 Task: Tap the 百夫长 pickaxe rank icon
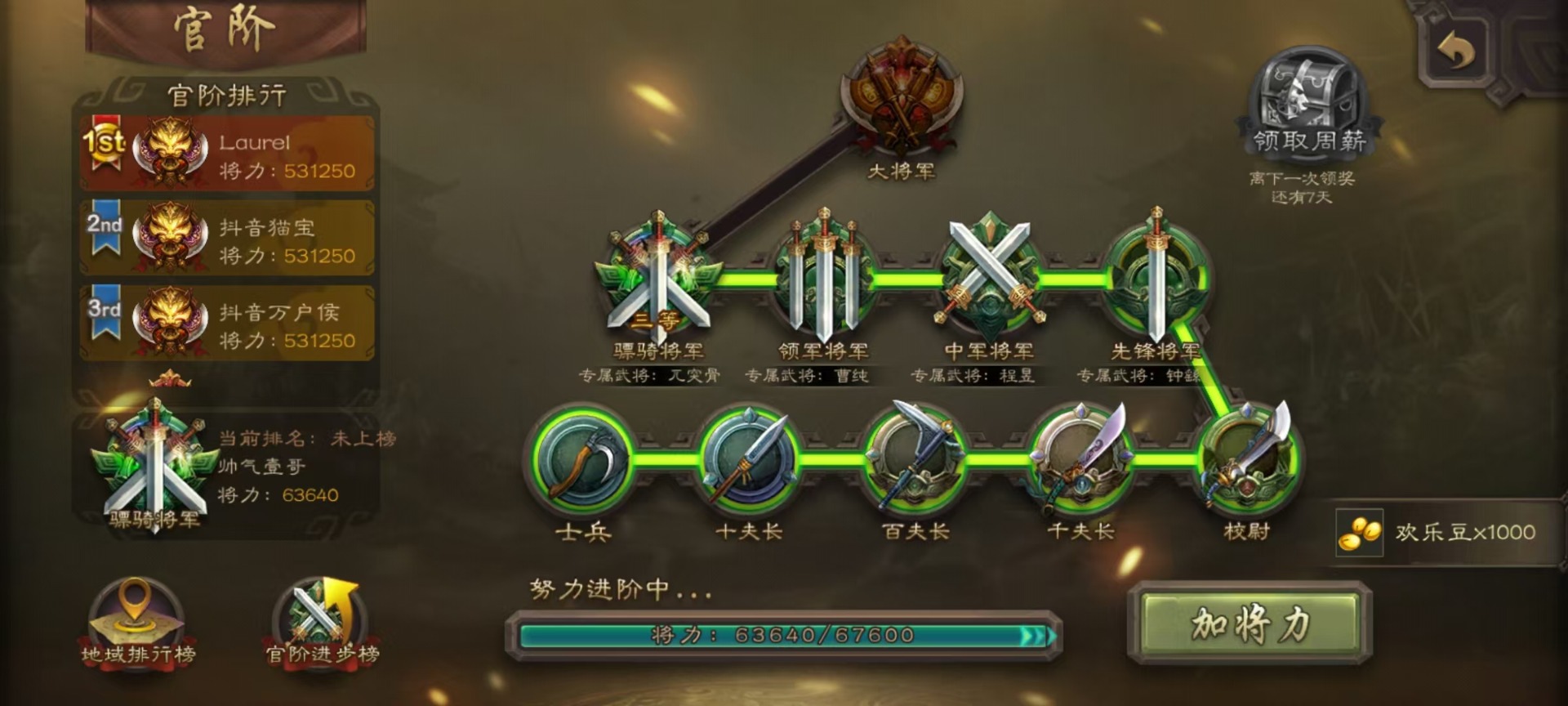(x=915, y=458)
